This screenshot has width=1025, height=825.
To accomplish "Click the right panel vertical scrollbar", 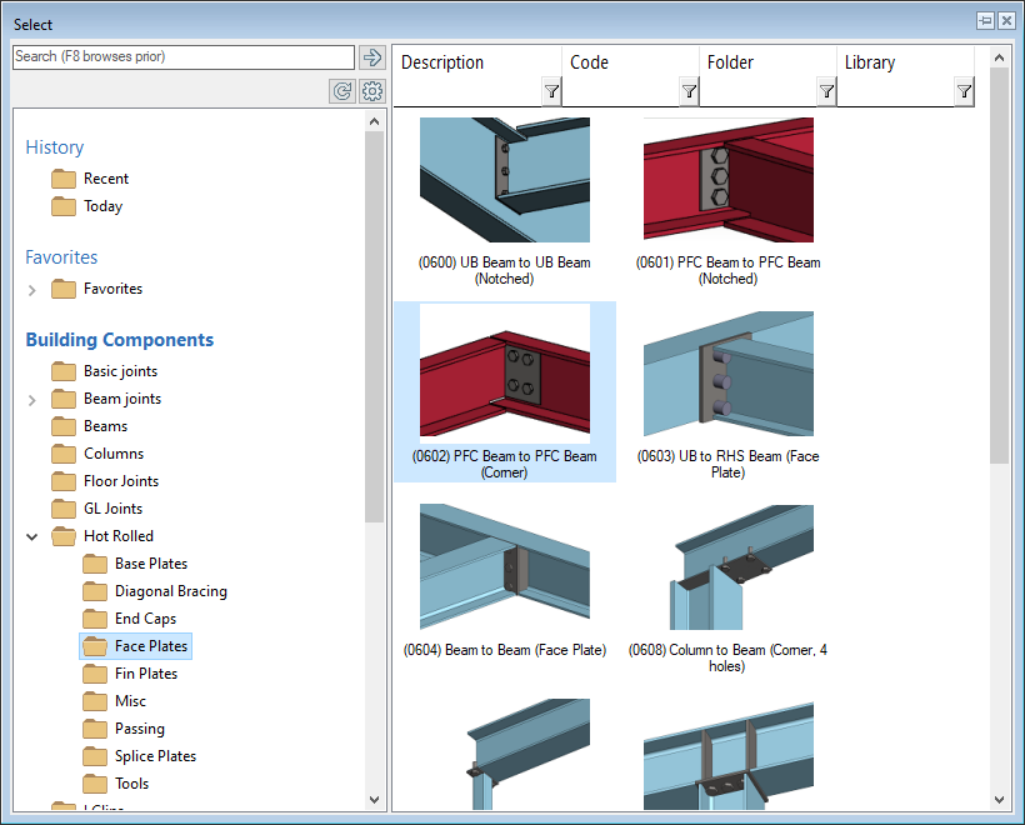I will pos(998,300).
